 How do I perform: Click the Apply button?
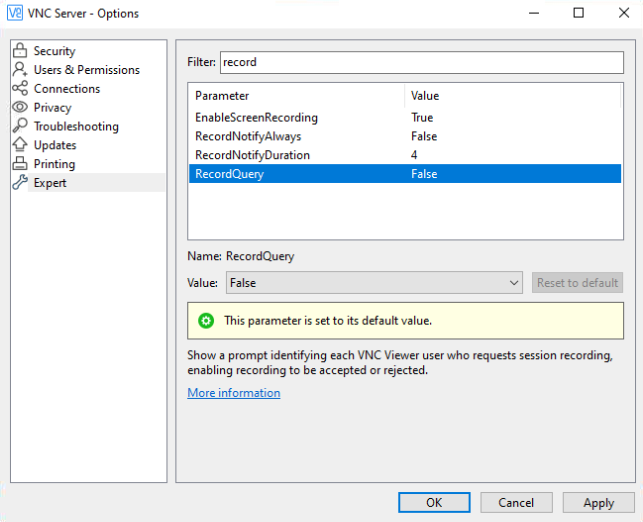598,503
